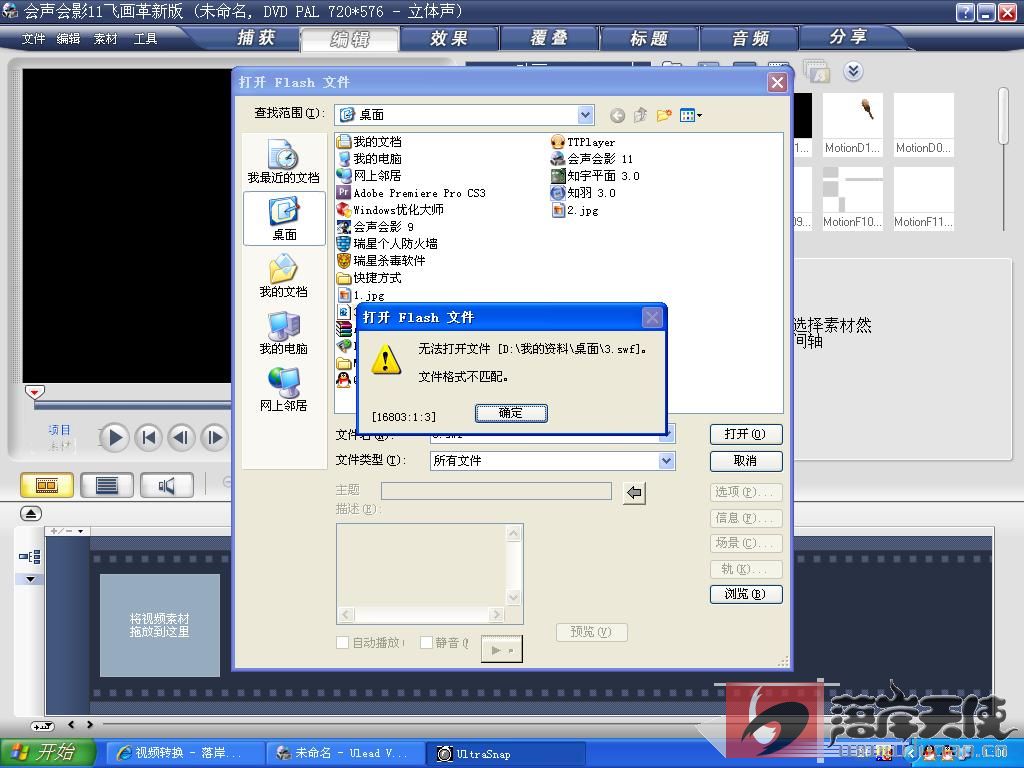The width and height of the screenshot is (1024, 768).
Task: Select the 瑞星杀毒软件 shortcut
Action: pos(381,261)
